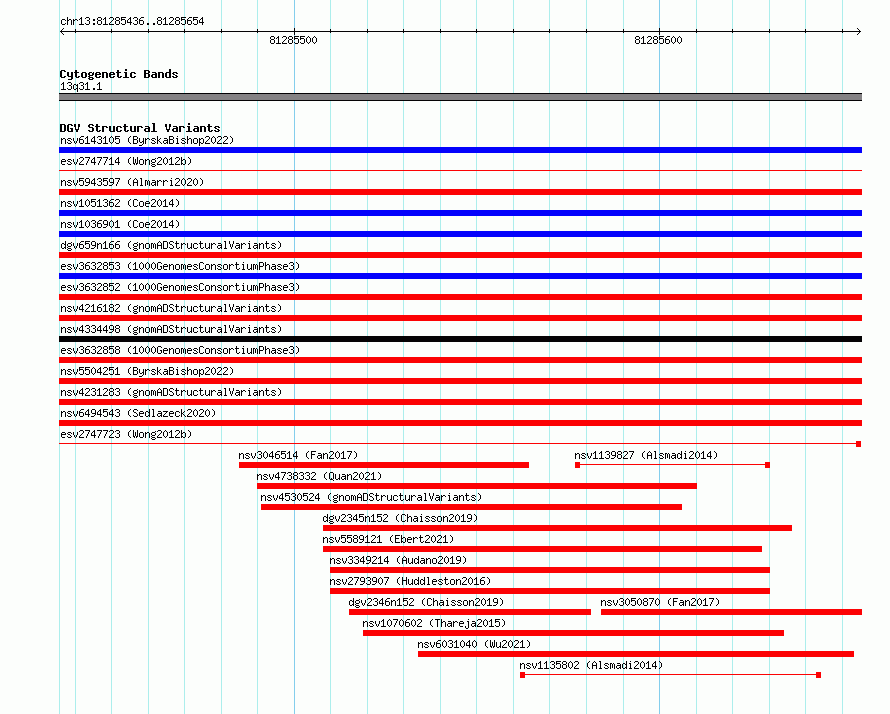Click the blue bar under nsv6143105
890x714 pixels.
460,150
